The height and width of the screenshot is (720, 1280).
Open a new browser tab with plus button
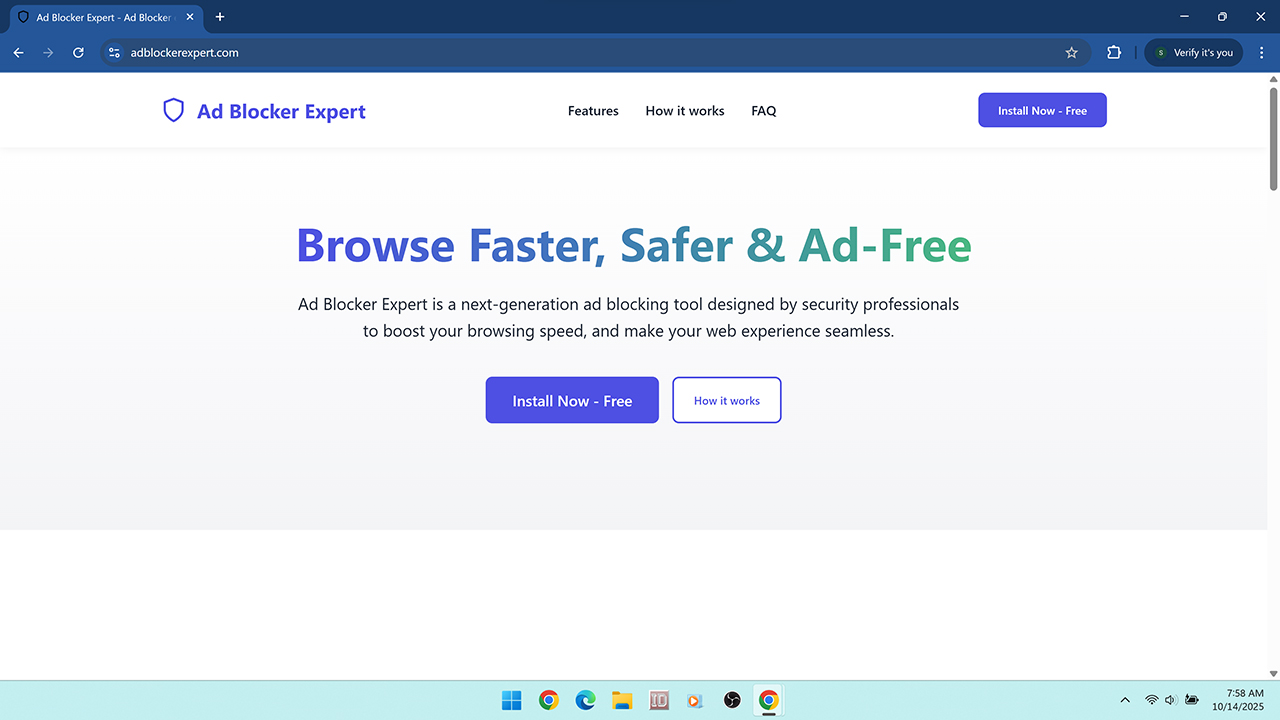click(220, 17)
